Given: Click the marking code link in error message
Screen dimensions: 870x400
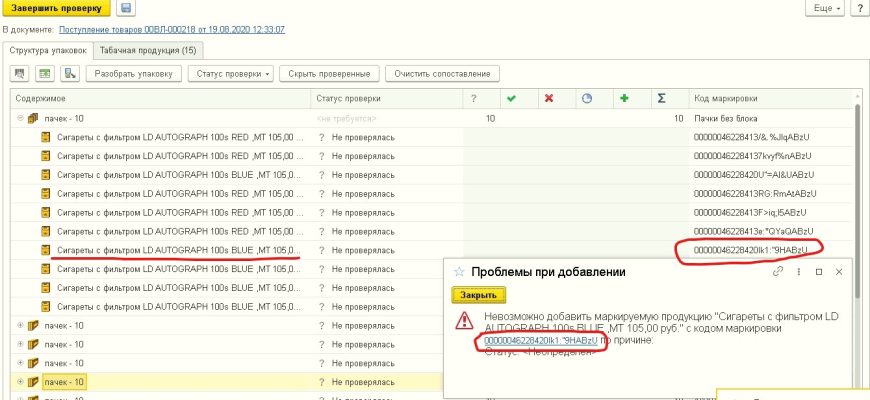Looking at the screenshot, I should tap(540, 341).
